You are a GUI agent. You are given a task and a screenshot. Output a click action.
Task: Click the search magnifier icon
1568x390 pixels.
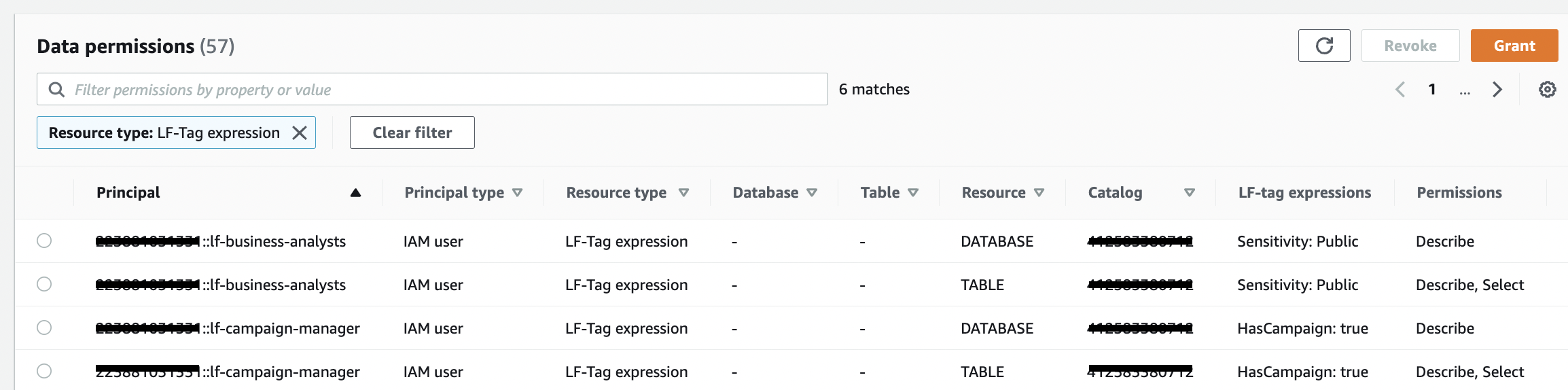tap(57, 90)
